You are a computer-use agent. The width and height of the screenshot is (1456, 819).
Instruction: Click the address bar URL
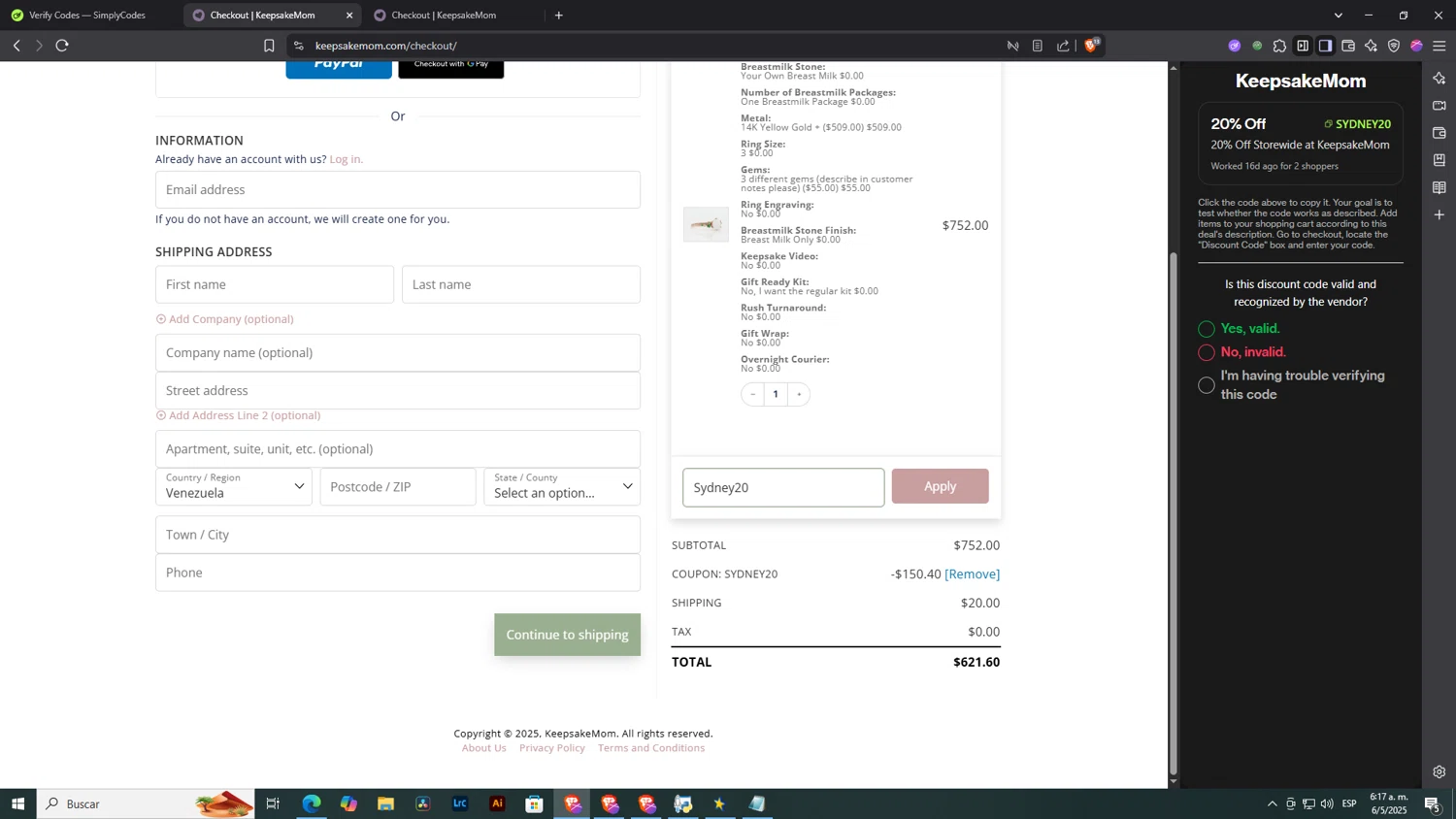coord(385,46)
